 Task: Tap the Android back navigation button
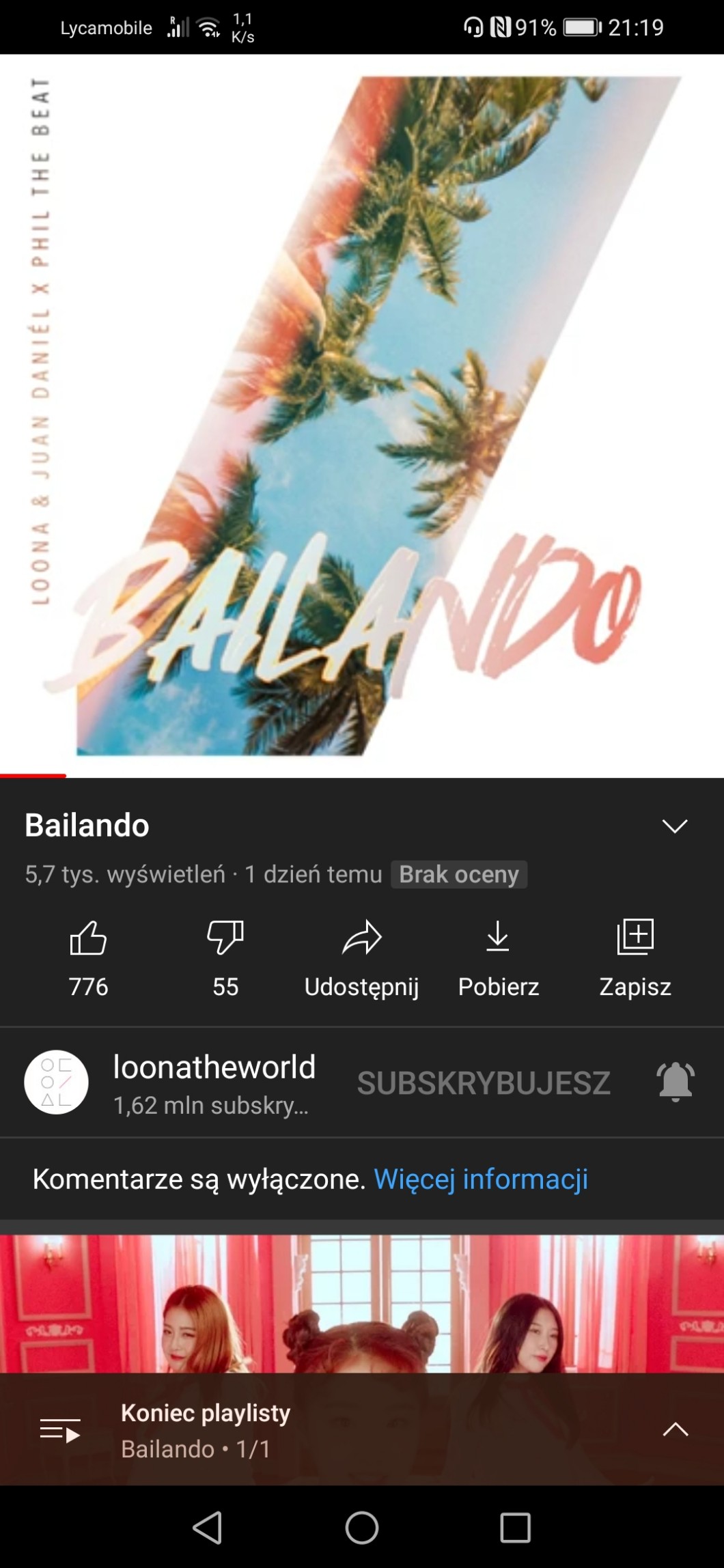tap(208, 1528)
